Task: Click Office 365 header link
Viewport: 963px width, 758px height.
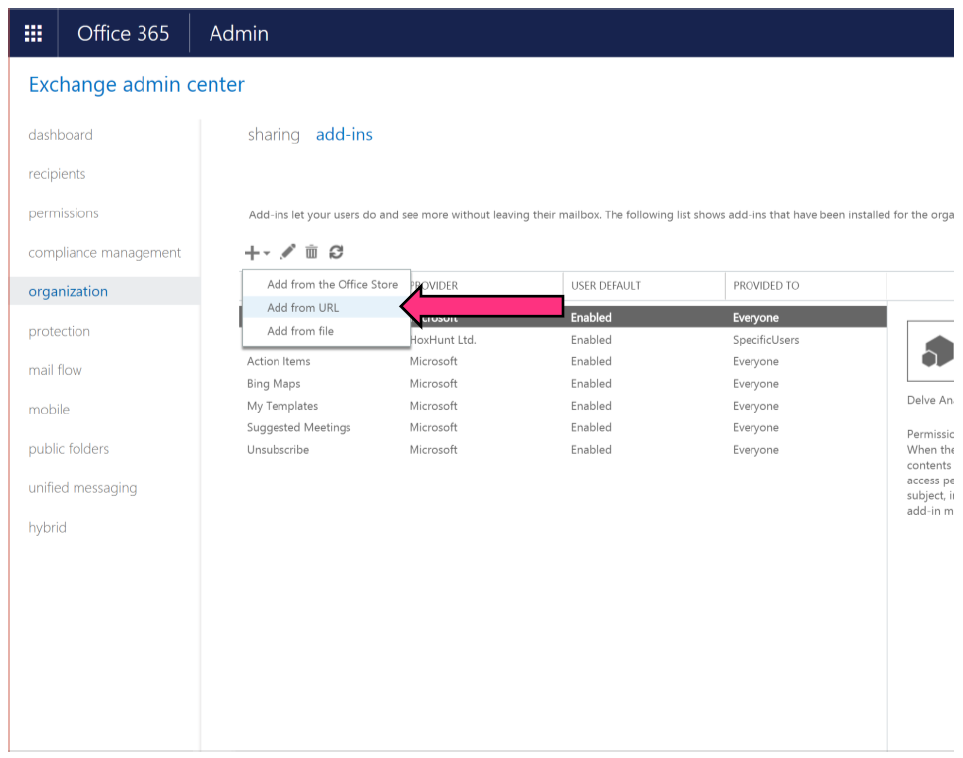Action: [123, 33]
